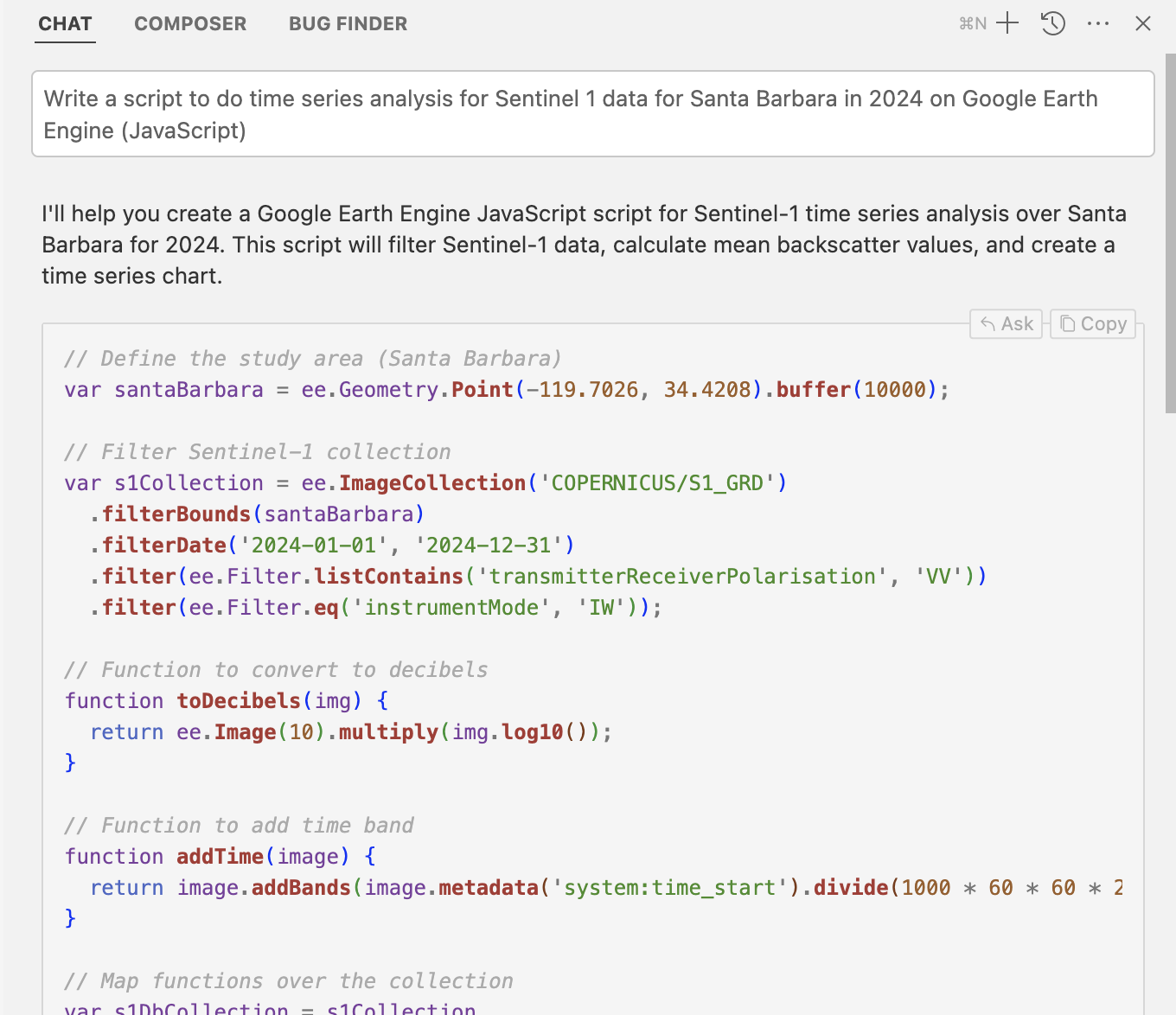Open the BUG FINDER tab

point(348,23)
